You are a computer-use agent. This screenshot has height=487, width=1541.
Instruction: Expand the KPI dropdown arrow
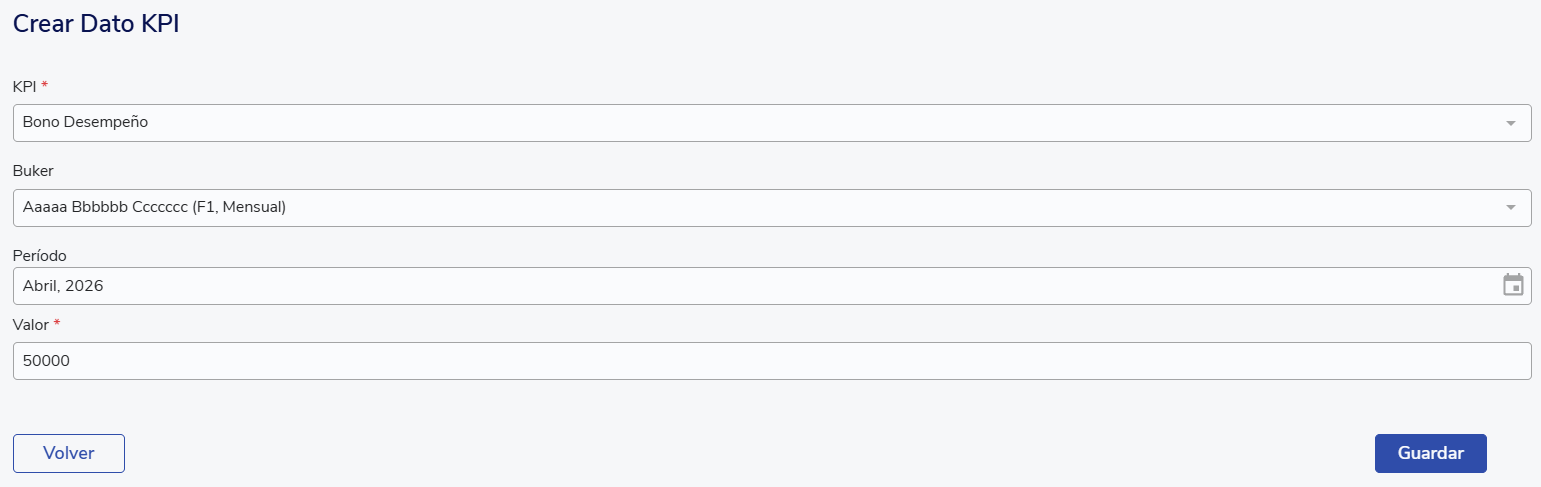click(x=1510, y=123)
